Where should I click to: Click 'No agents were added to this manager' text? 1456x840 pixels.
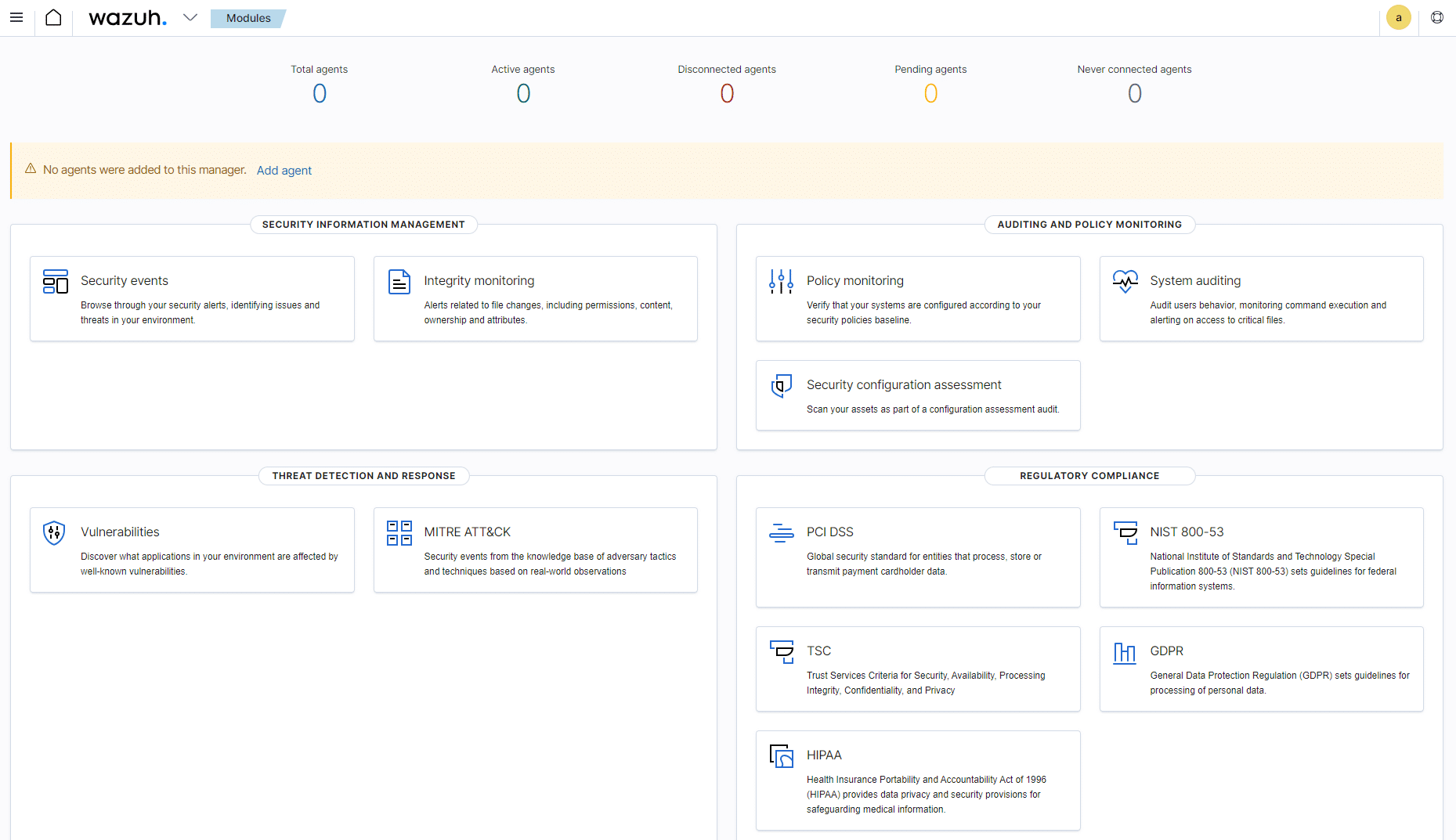point(145,170)
